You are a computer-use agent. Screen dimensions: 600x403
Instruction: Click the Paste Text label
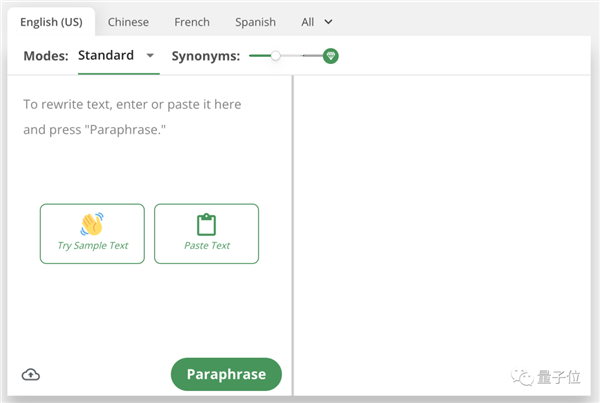point(207,246)
